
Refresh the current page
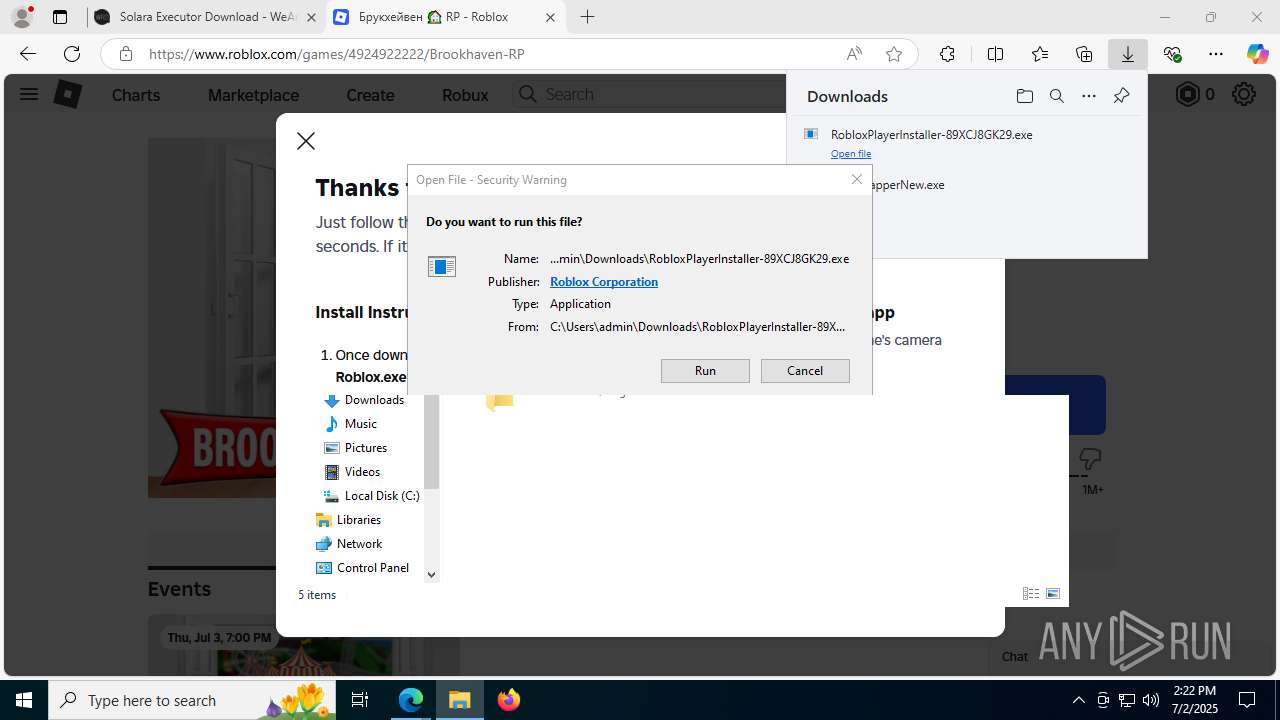click(72, 54)
